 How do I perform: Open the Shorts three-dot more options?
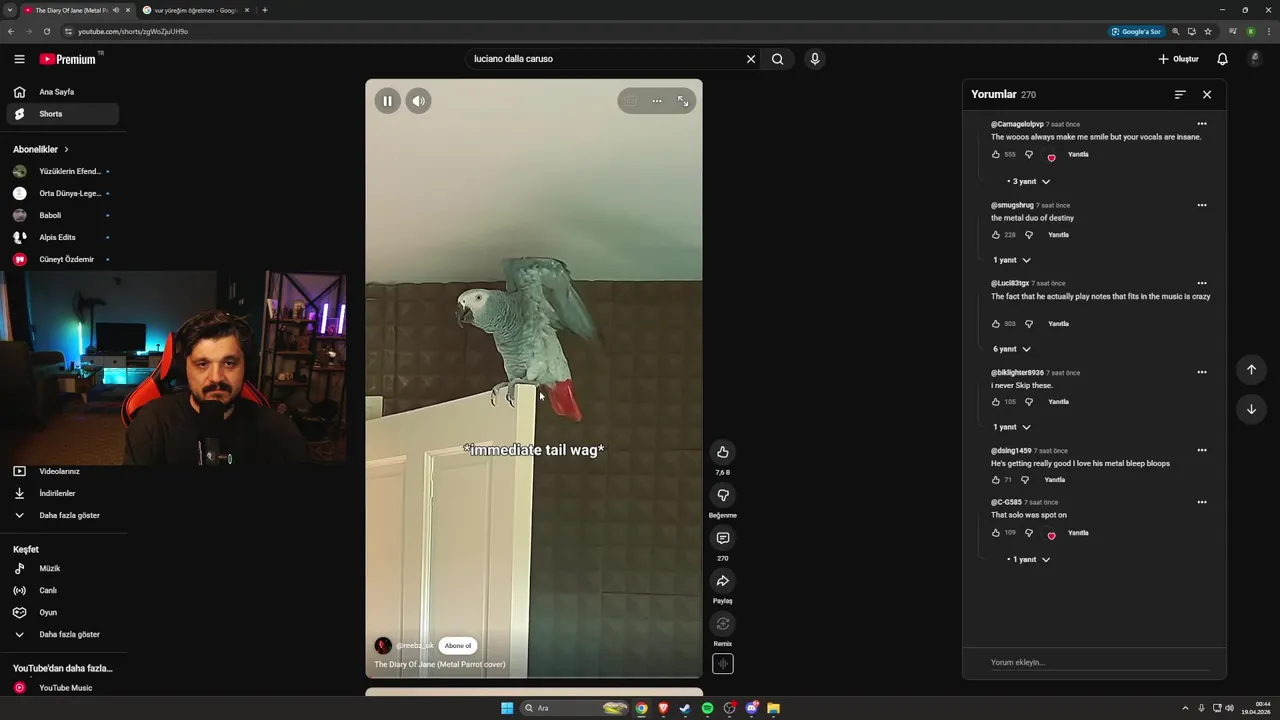[x=656, y=101]
